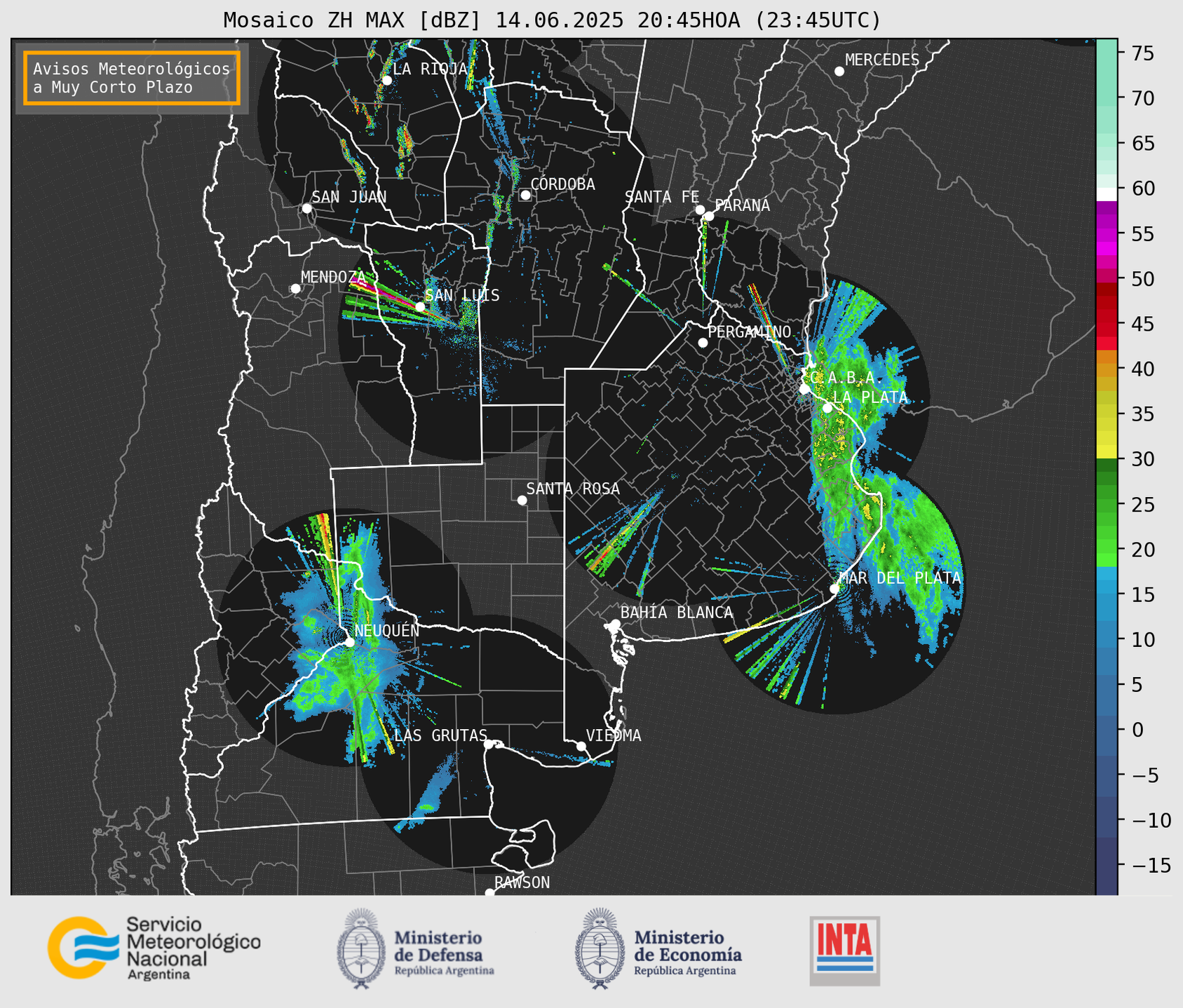The height and width of the screenshot is (1008, 1183).
Task: Click the MERCEDES city marker
Action: point(839,71)
